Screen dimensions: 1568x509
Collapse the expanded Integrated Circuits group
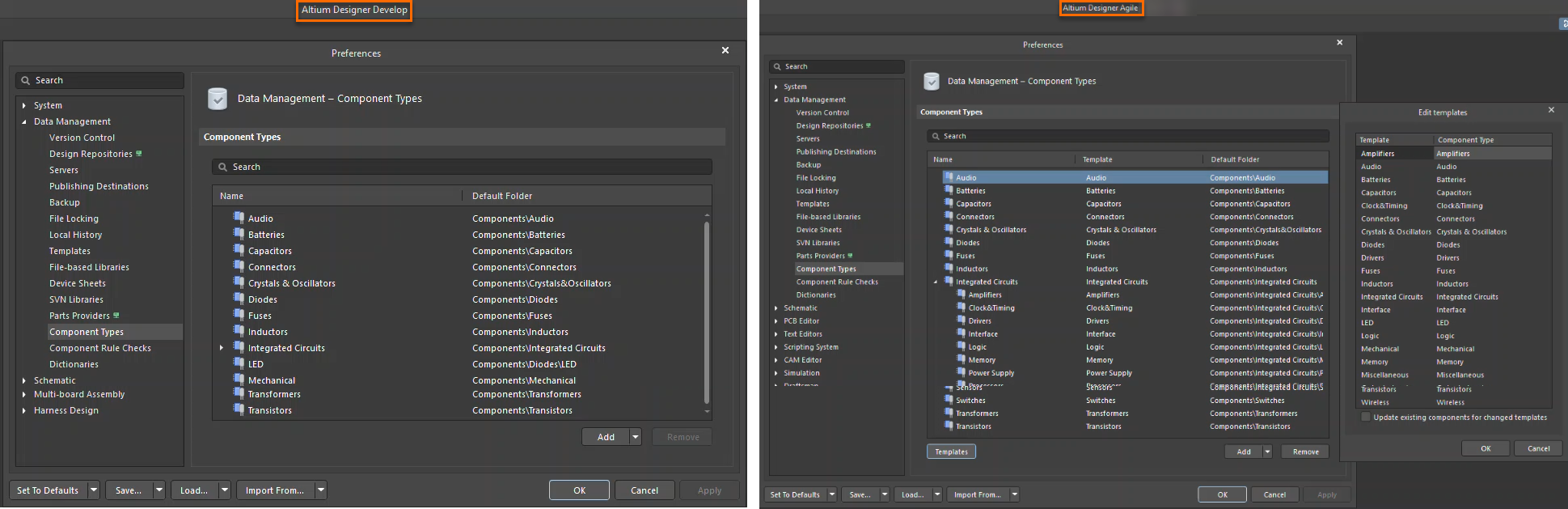936,282
